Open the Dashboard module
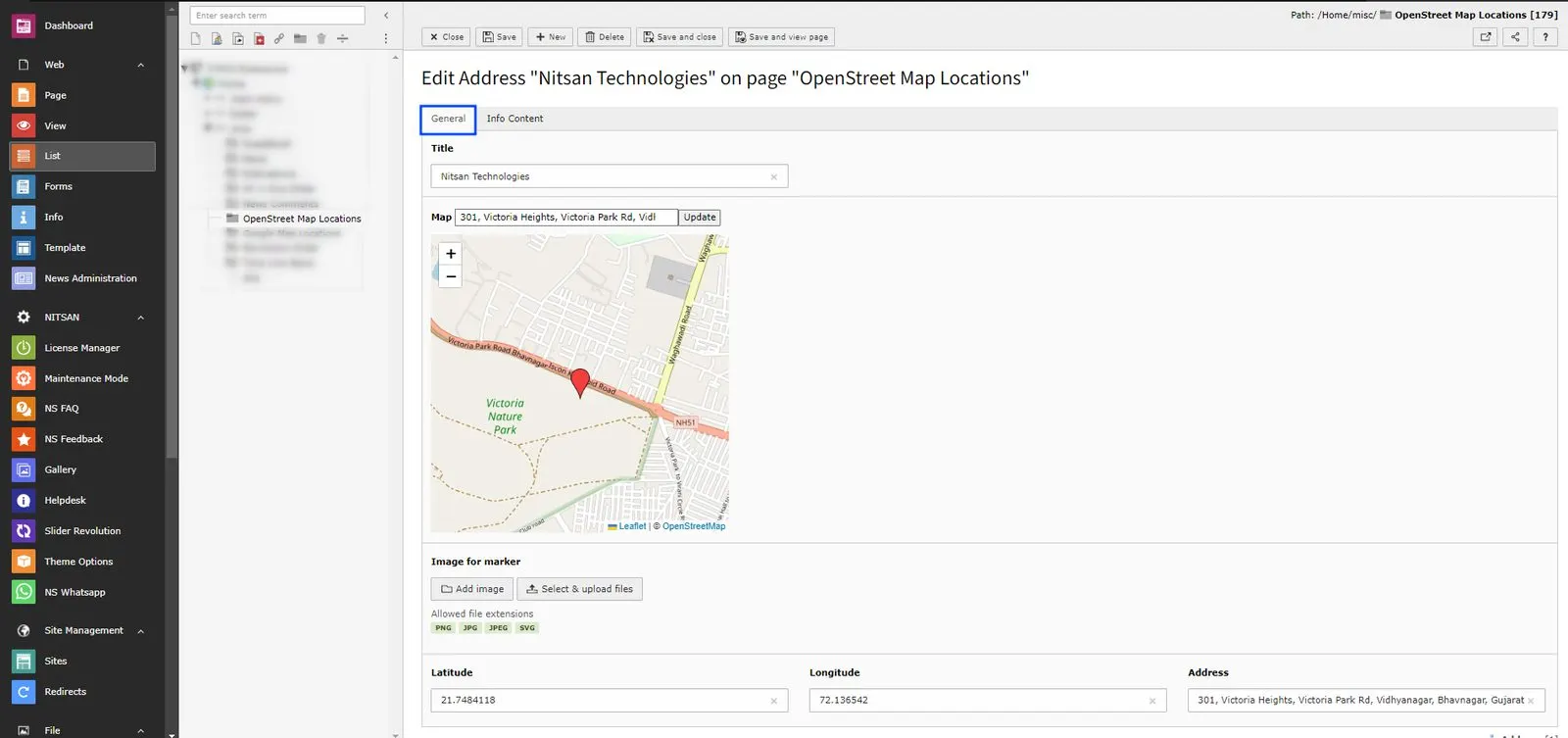This screenshot has width=1568, height=738. (82, 25)
